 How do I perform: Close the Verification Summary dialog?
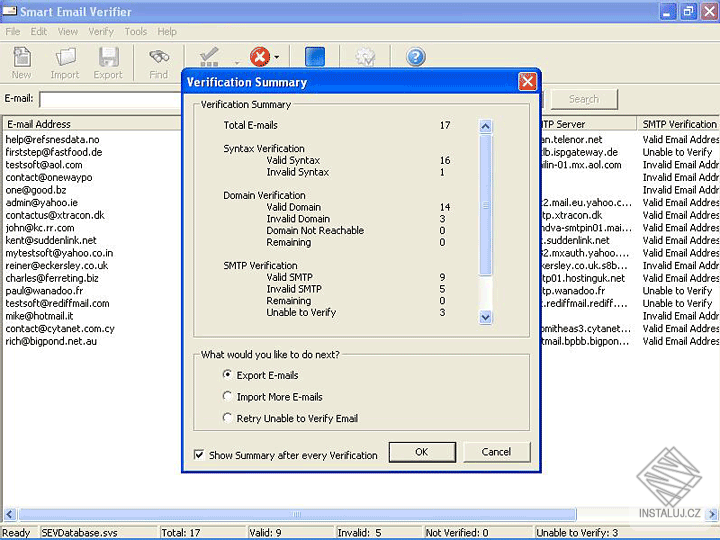527,82
